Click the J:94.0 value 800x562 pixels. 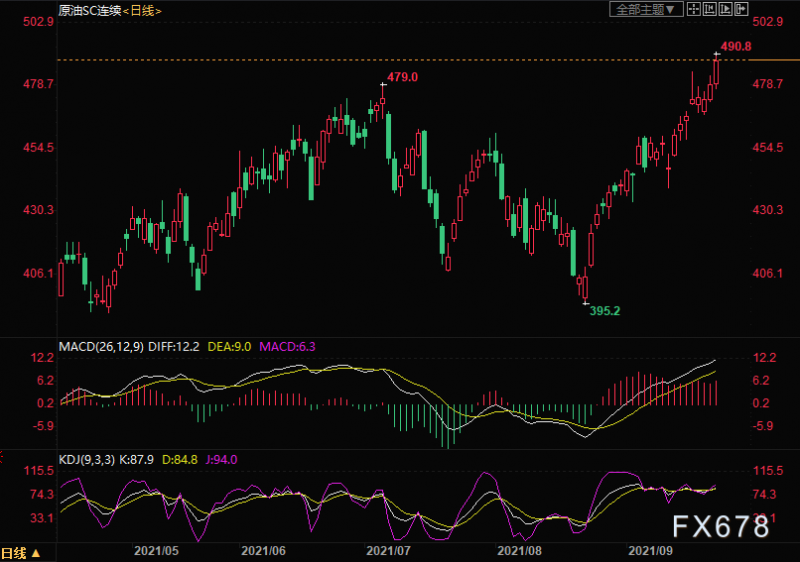(221, 459)
